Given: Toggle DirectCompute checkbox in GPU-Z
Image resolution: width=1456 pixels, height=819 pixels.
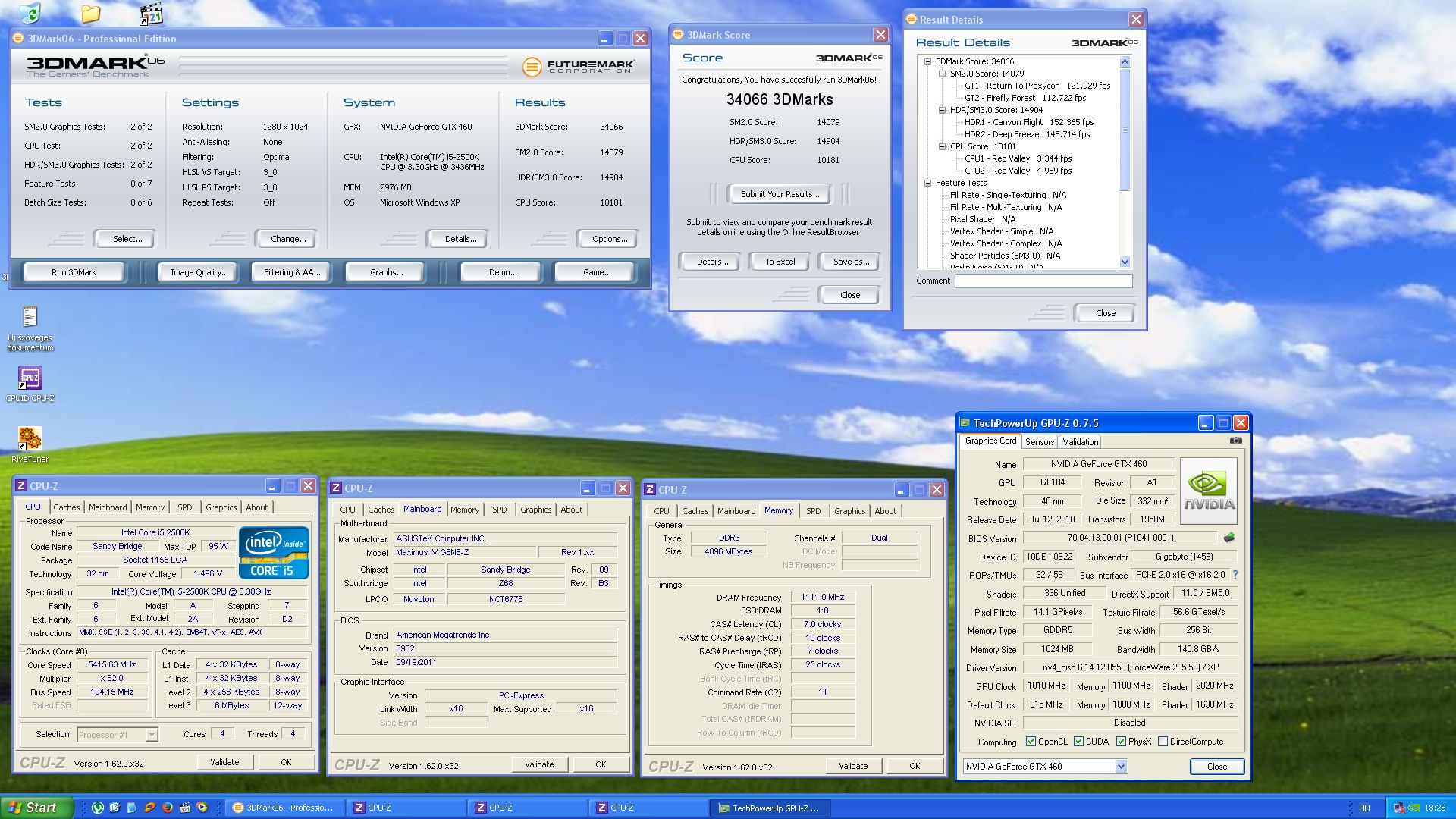Looking at the screenshot, I should 1163,742.
